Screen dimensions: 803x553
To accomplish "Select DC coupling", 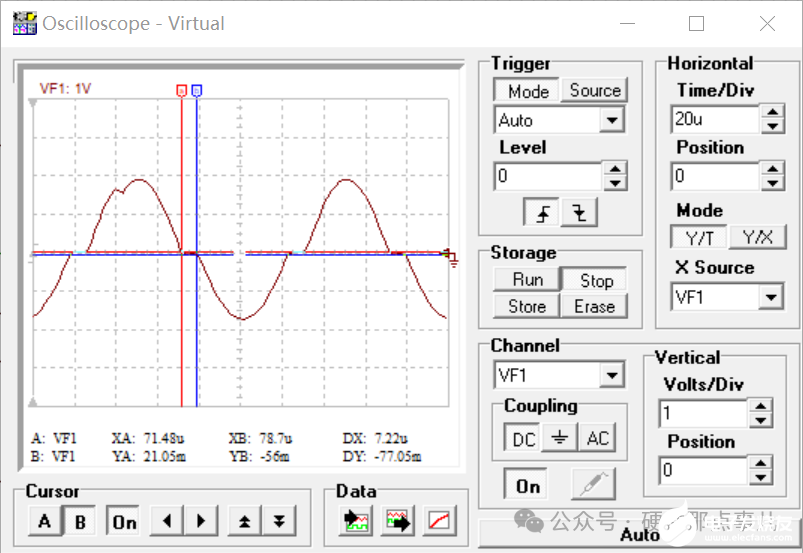I will 522,438.
